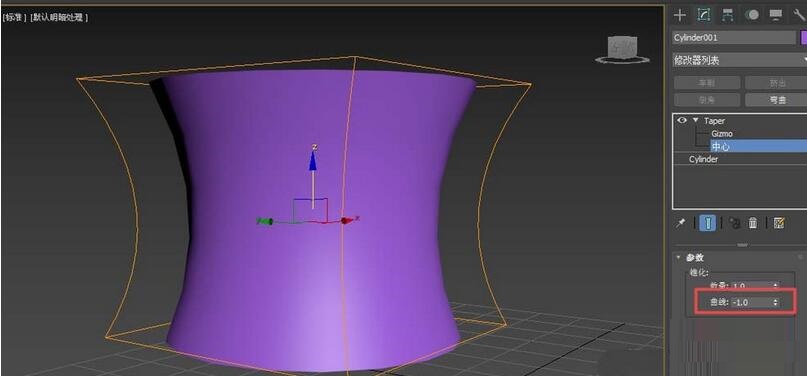The image size is (807, 376).
Task: Click the 挤出 modifier button
Action: tap(776, 83)
